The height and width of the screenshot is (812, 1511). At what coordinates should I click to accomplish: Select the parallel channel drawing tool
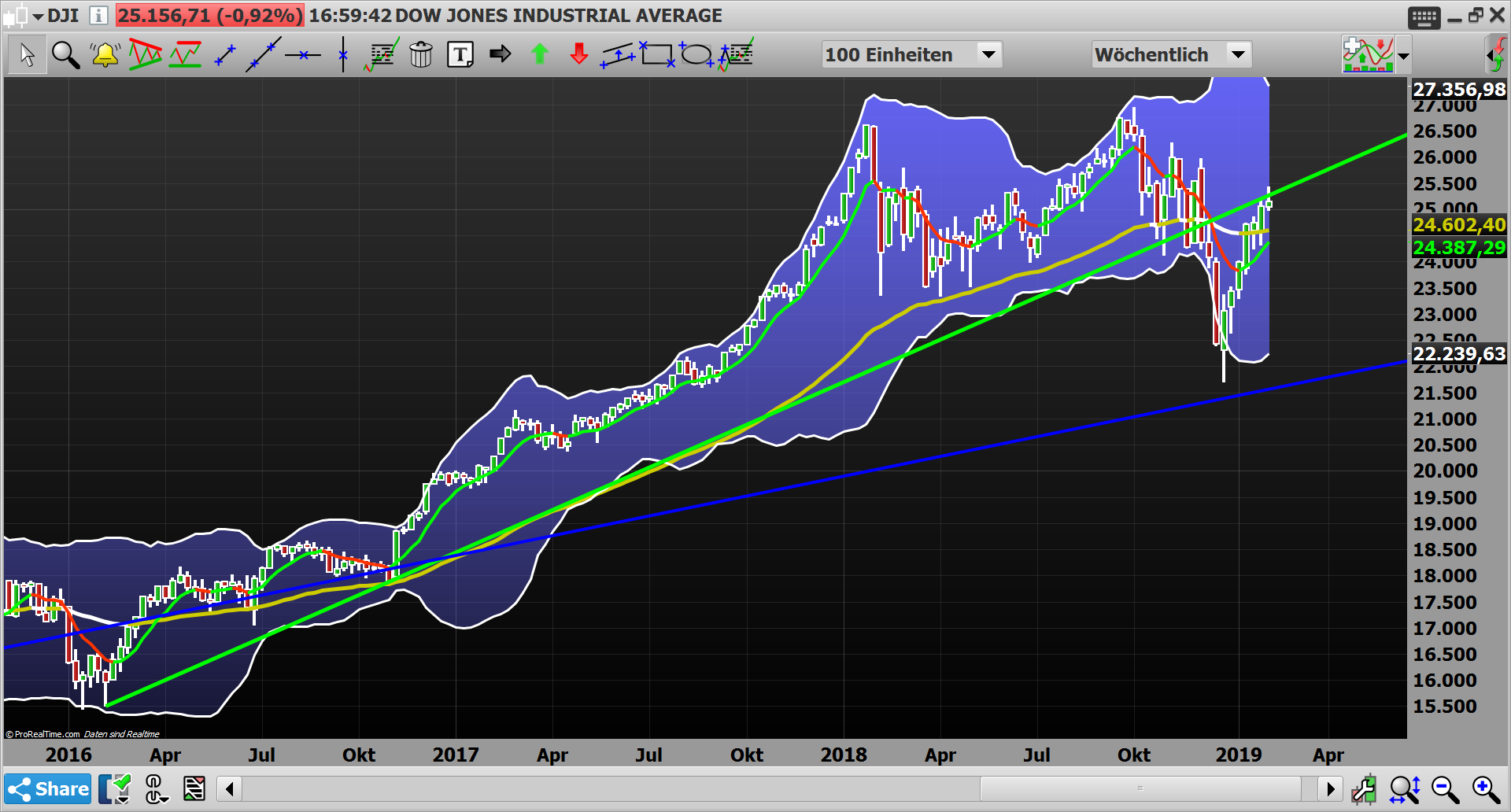click(618, 55)
